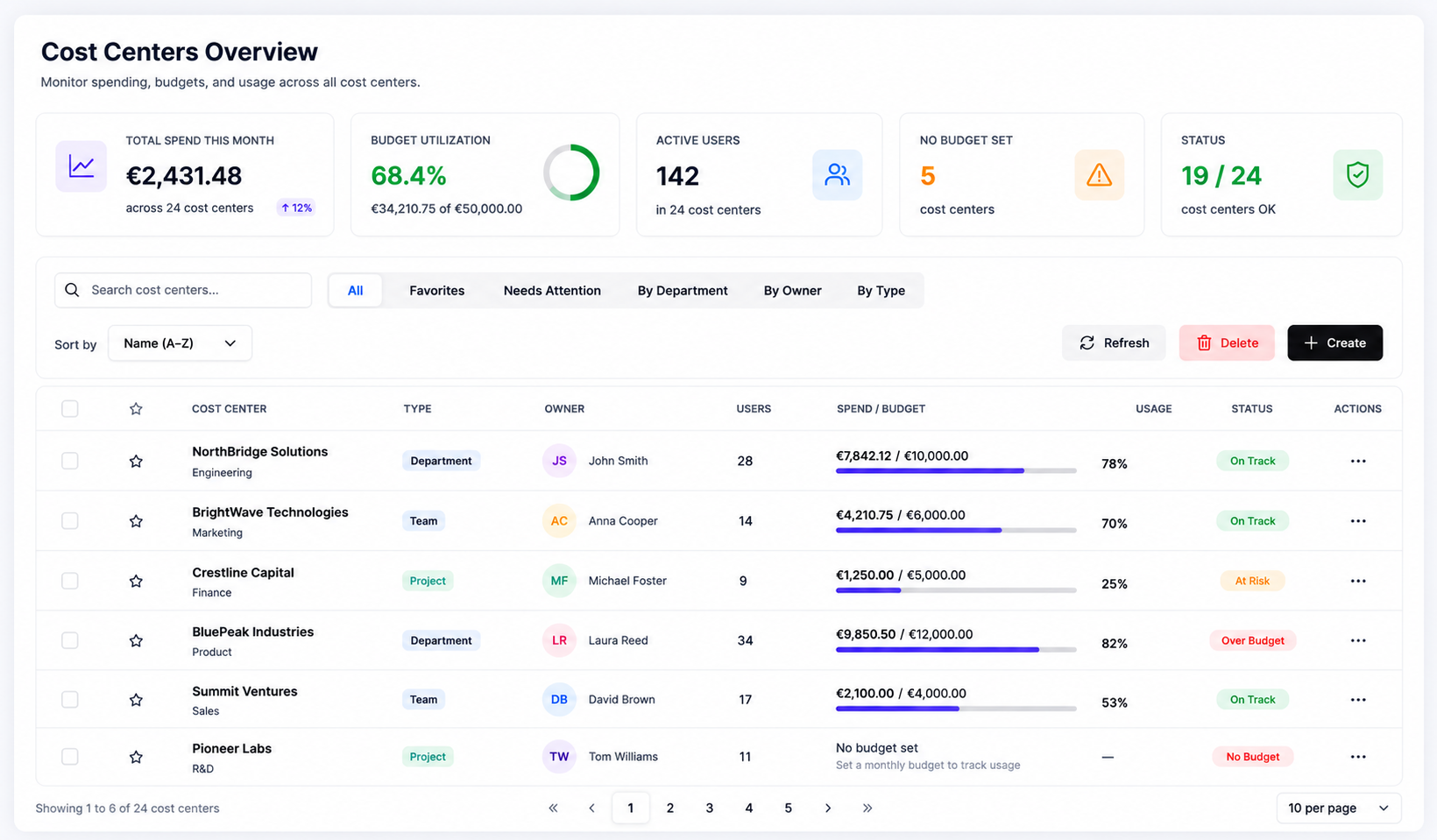Check the BrightWave Technologies row checkbox
The height and width of the screenshot is (840, 1437).
[x=70, y=521]
